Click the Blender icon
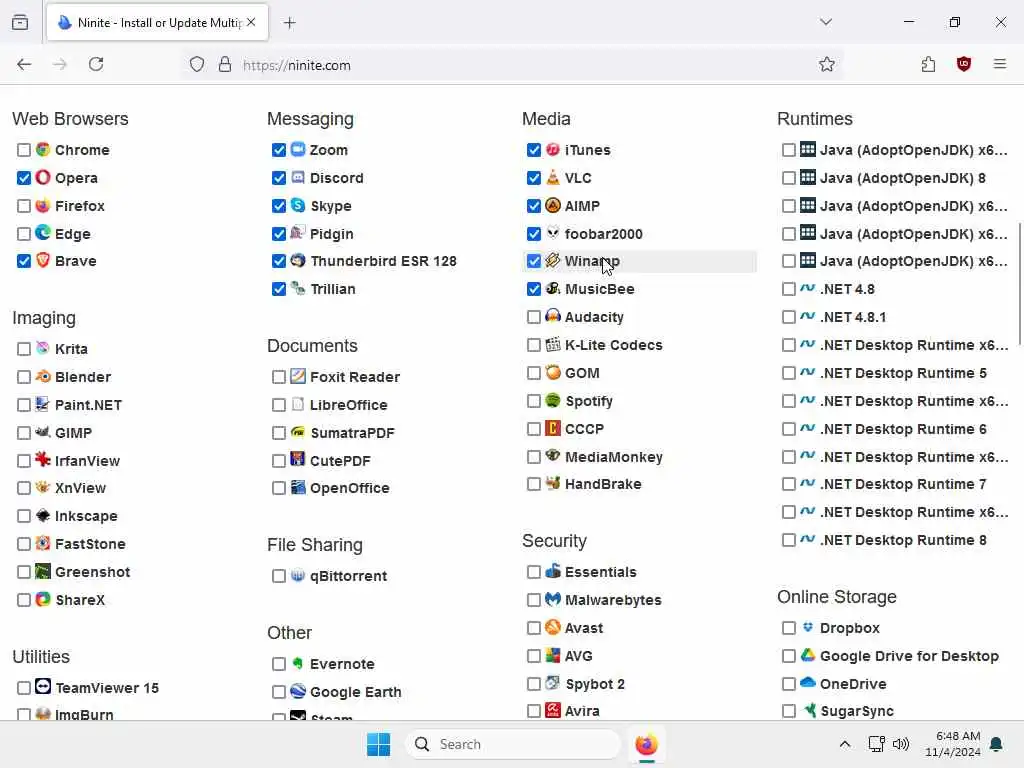The height and width of the screenshot is (768, 1024). pos(43,376)
